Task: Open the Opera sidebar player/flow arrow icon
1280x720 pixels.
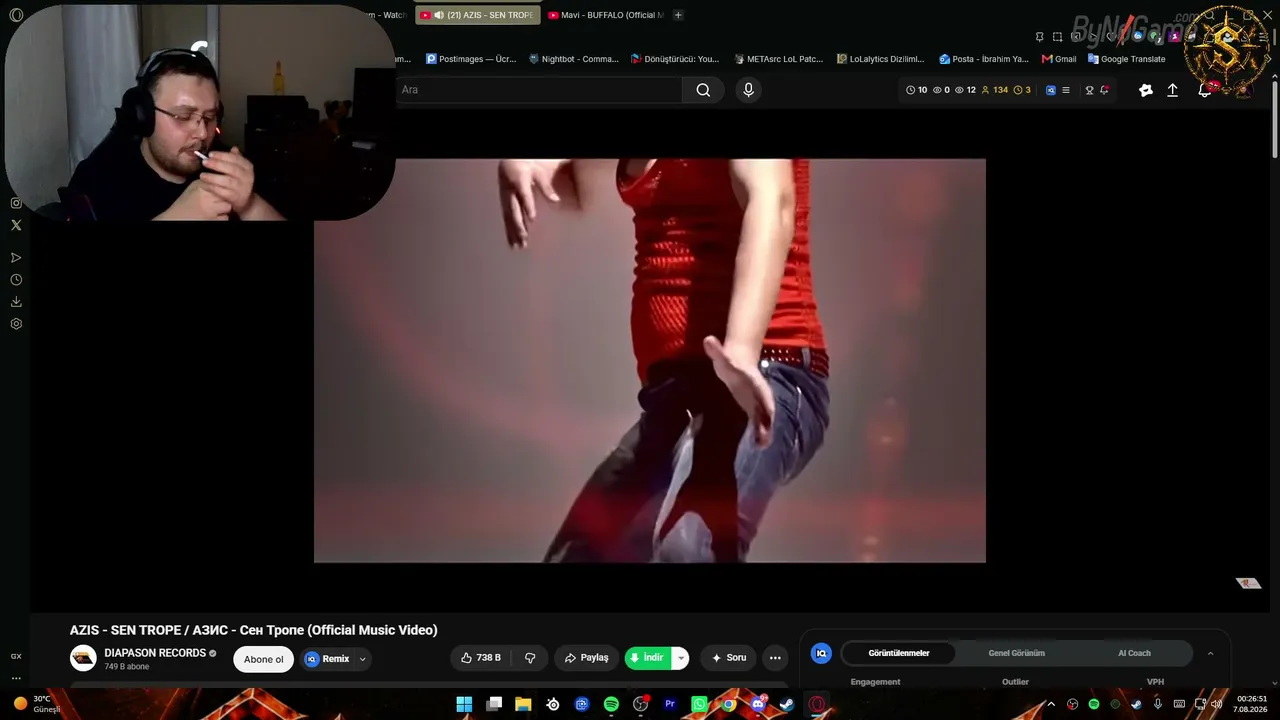Action: tap(16, 258)
